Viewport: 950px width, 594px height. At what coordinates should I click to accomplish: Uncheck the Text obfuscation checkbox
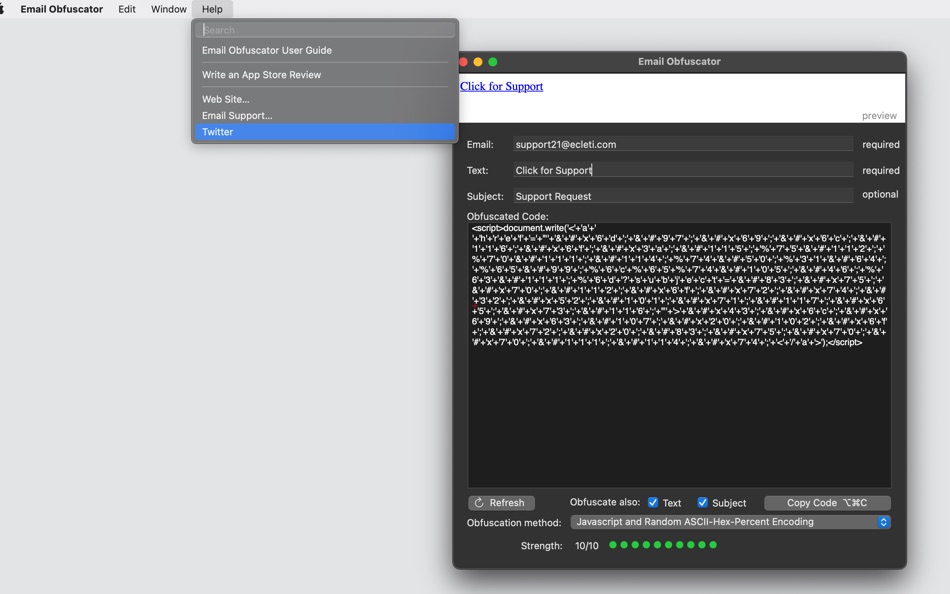point(653,502)
